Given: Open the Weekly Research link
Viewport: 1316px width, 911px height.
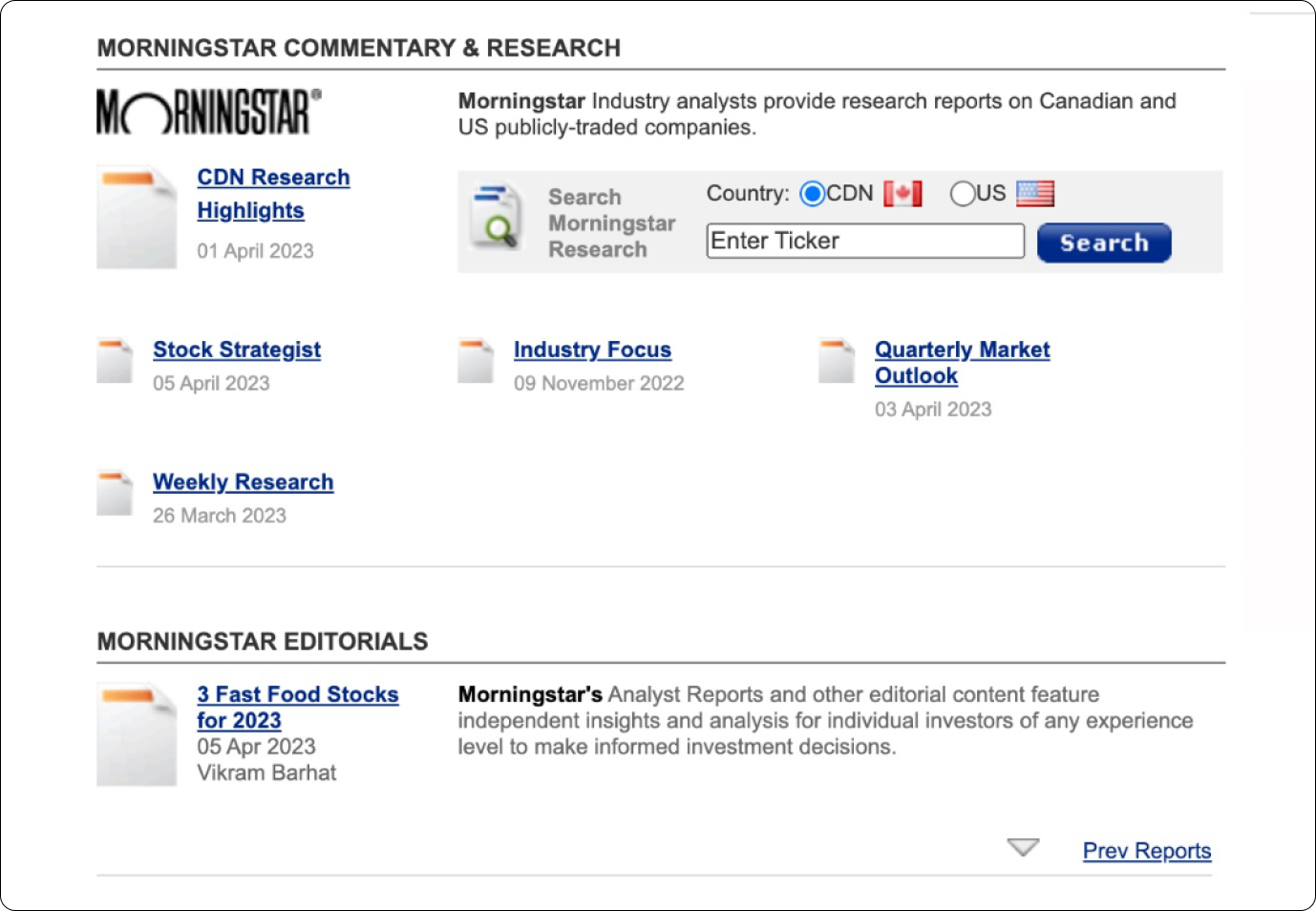Looking at the screenshot, I should tap(244, 482).
